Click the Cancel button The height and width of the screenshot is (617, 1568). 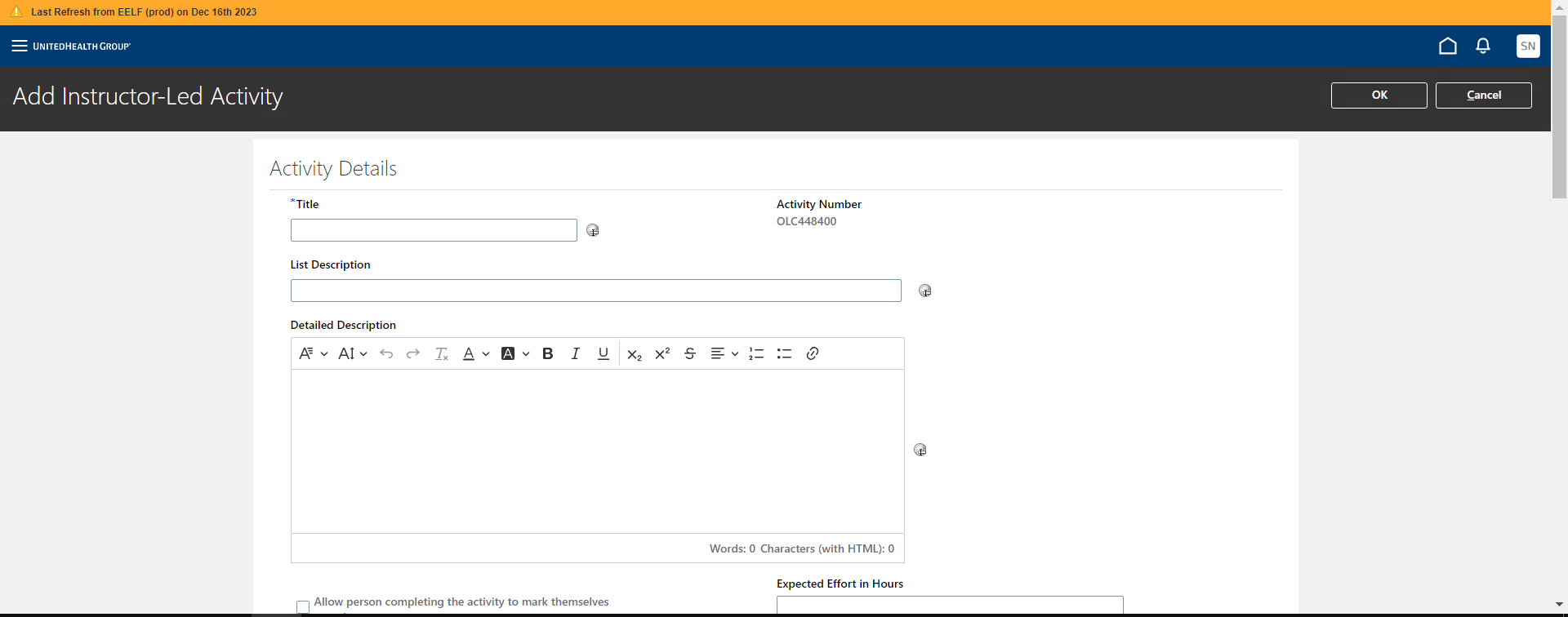point(1484,95)
